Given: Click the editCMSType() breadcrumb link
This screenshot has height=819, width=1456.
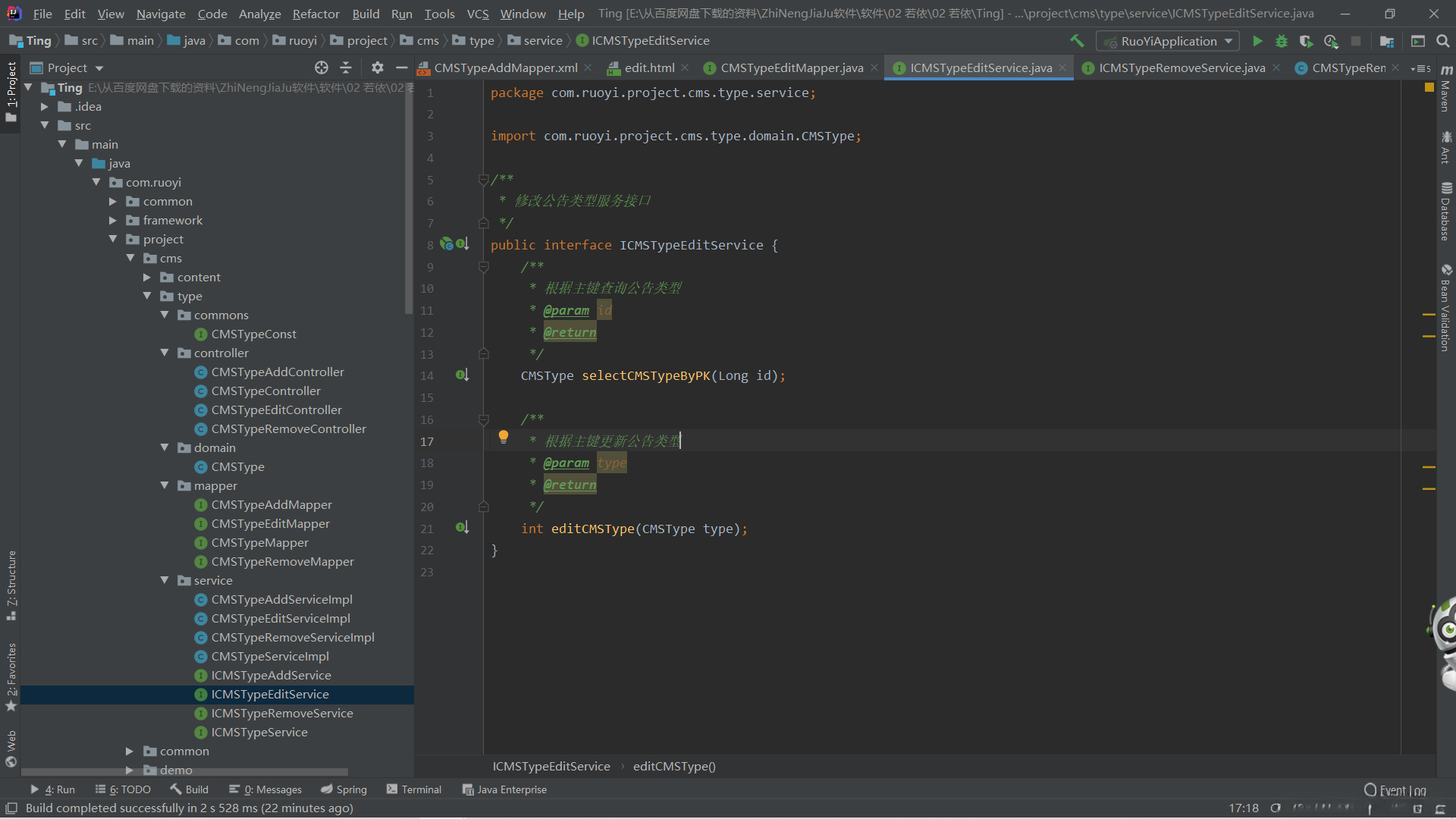Looking at the screenshot, I should click(x=673, y=766).
